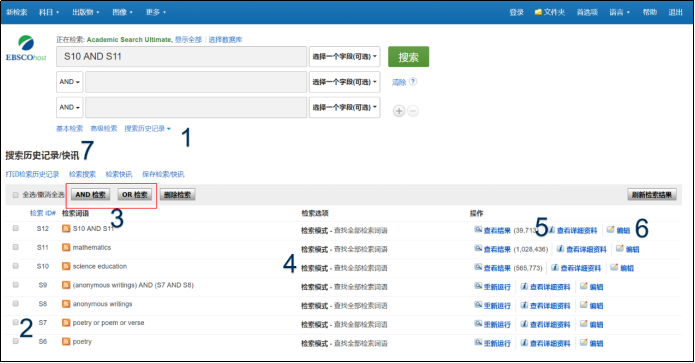
Task: Click the RSS icon beside poetry or poem or verse
Action: [66, 323]
